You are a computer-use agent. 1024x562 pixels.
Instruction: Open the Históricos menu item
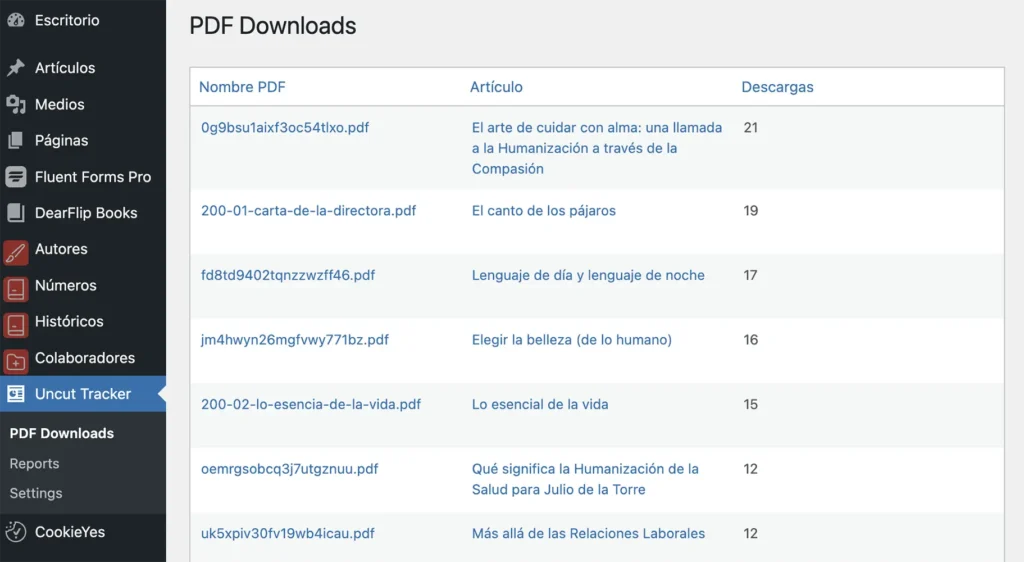[x=69, y=322]
